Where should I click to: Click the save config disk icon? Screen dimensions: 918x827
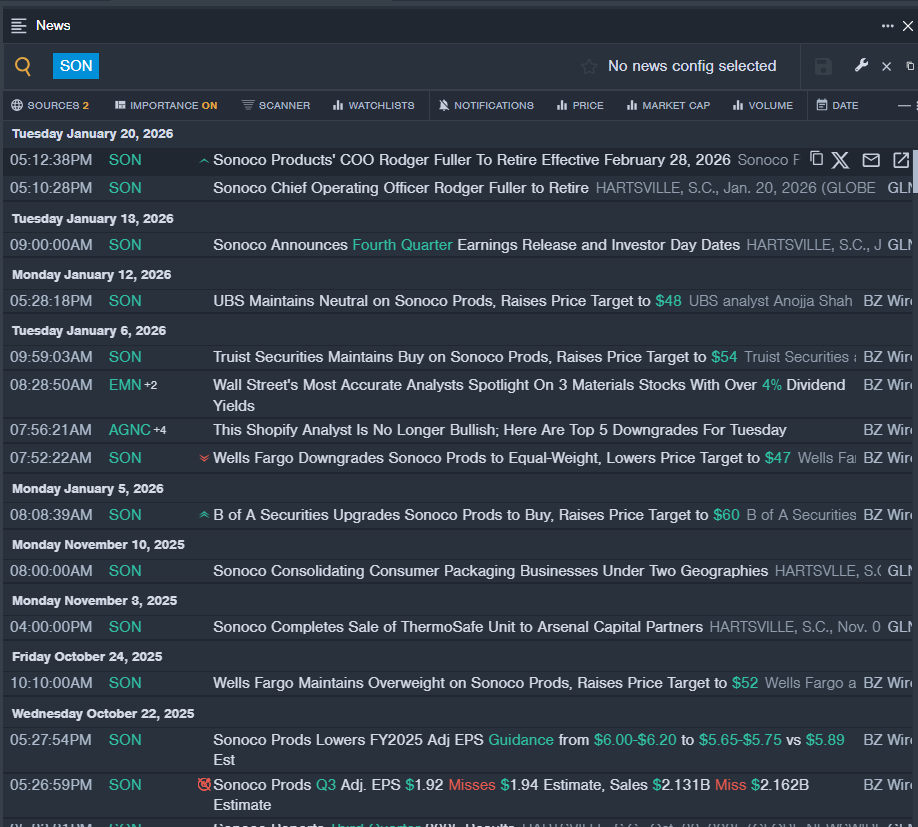(823, 67)
